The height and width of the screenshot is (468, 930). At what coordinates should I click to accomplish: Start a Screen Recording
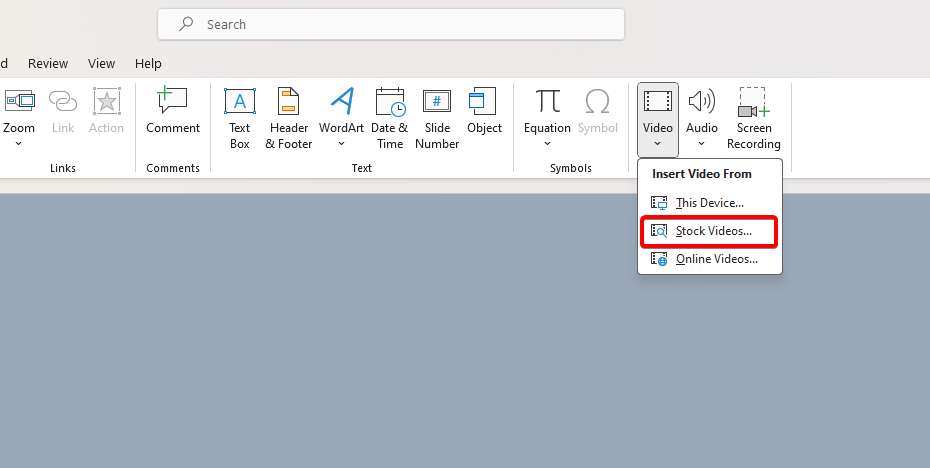pyautogui.click(x=754, y=118)
